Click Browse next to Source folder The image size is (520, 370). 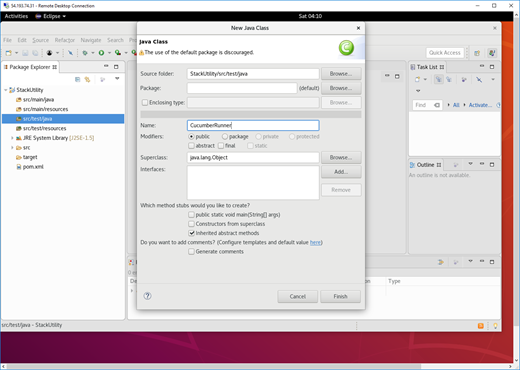[x=341, y=74]
